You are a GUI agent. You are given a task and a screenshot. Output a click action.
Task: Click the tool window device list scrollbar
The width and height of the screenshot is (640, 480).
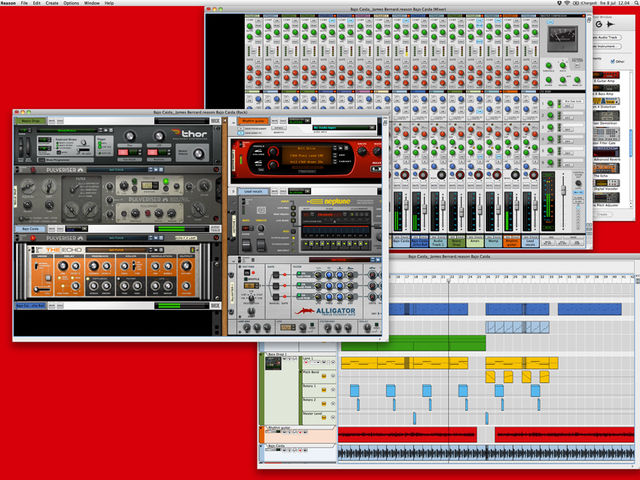pos(632,144)
